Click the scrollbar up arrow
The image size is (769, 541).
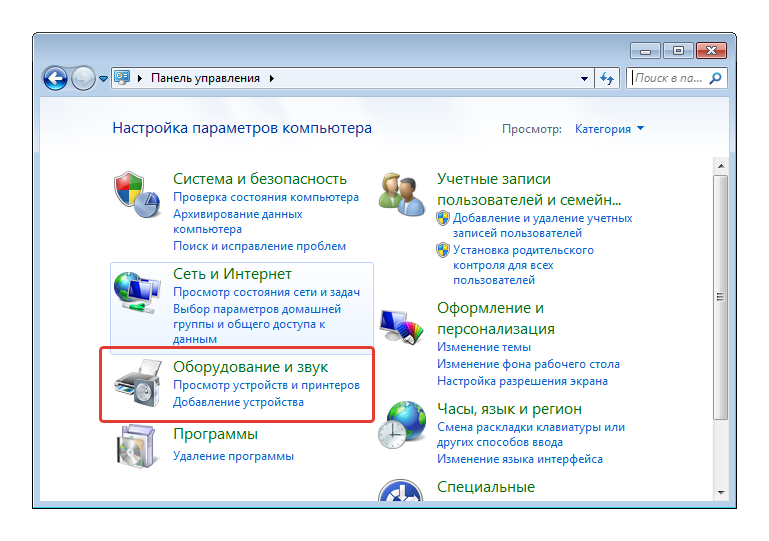(721, 166)
